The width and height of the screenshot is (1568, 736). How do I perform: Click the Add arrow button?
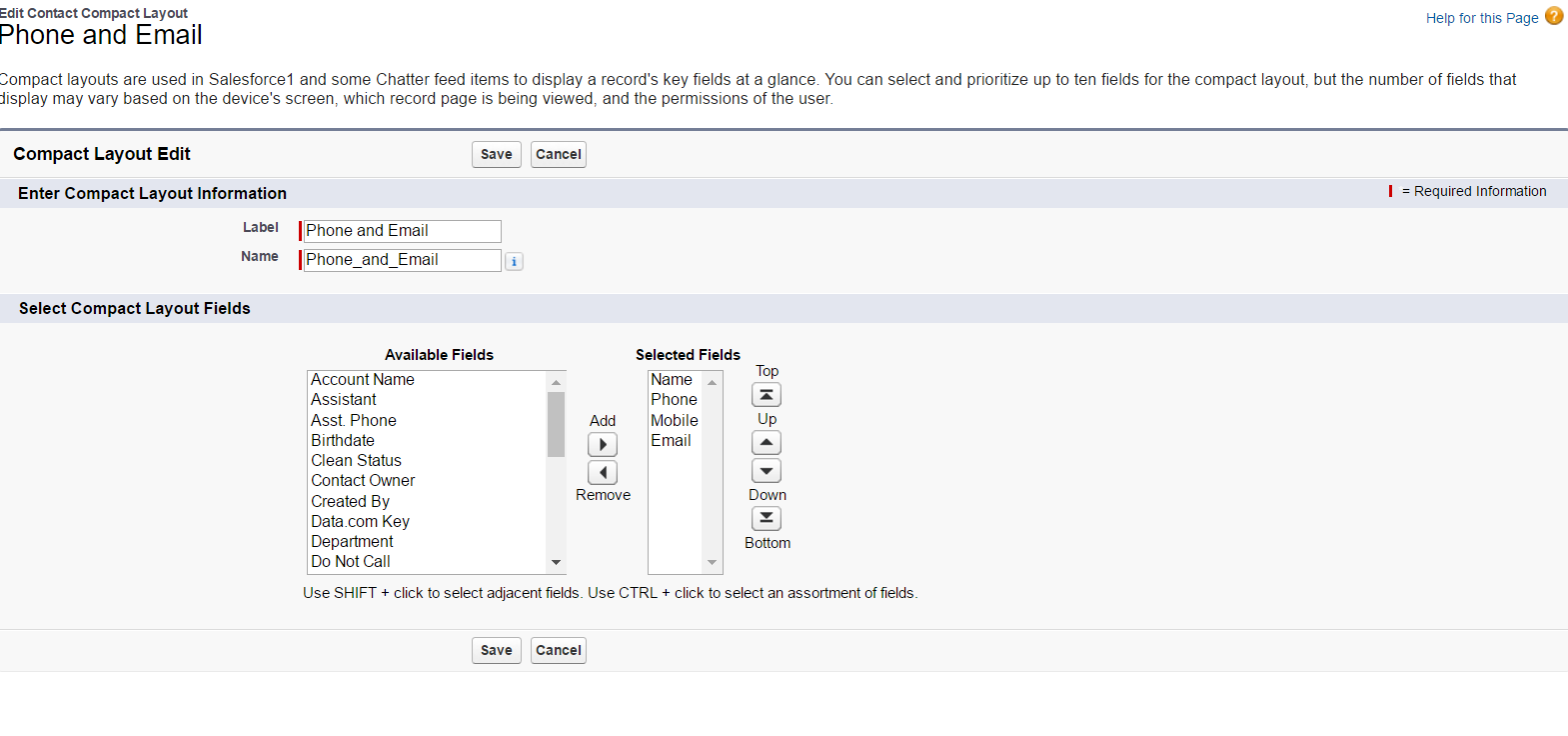tap(603, 445)
